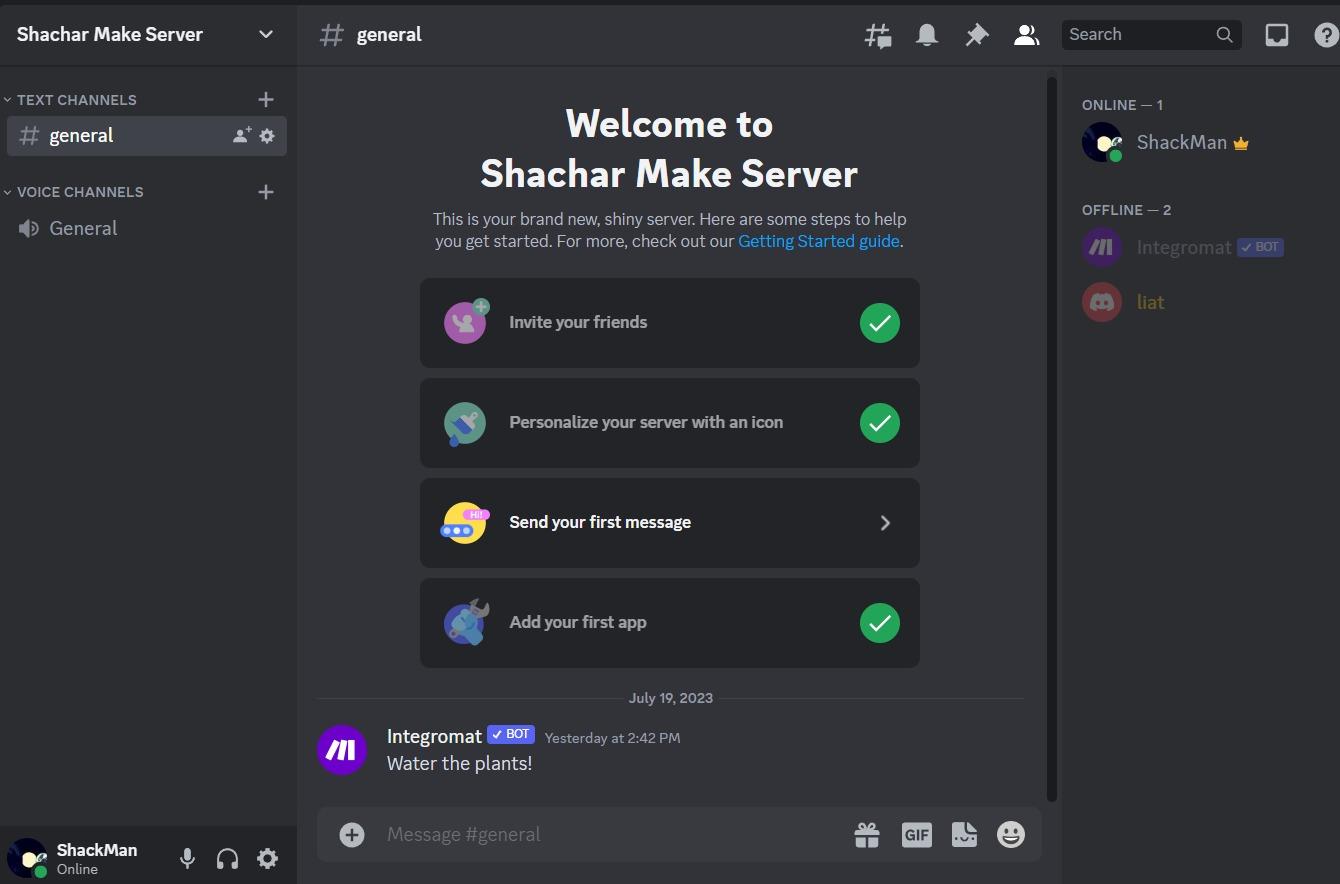Click the Invite your friends card
The height and width of the screenshot is (884, 1340).
pos(669,322)
